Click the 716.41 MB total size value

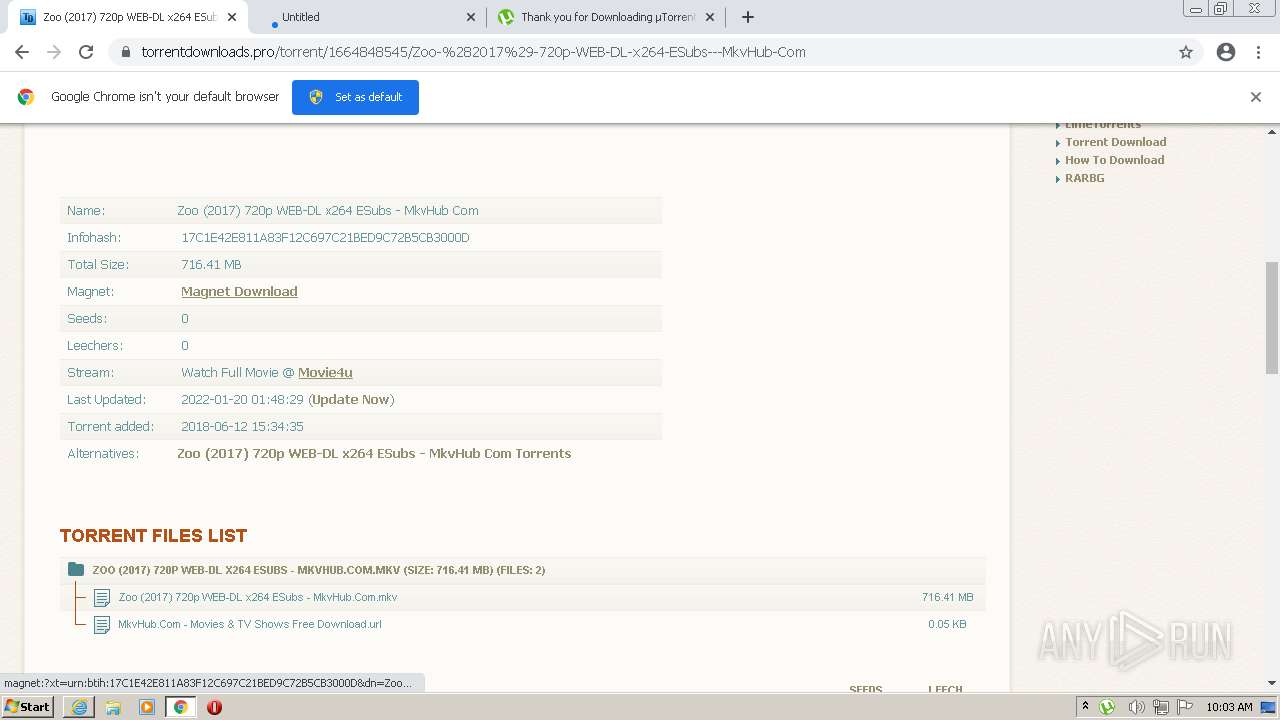[x=211, y=265]
